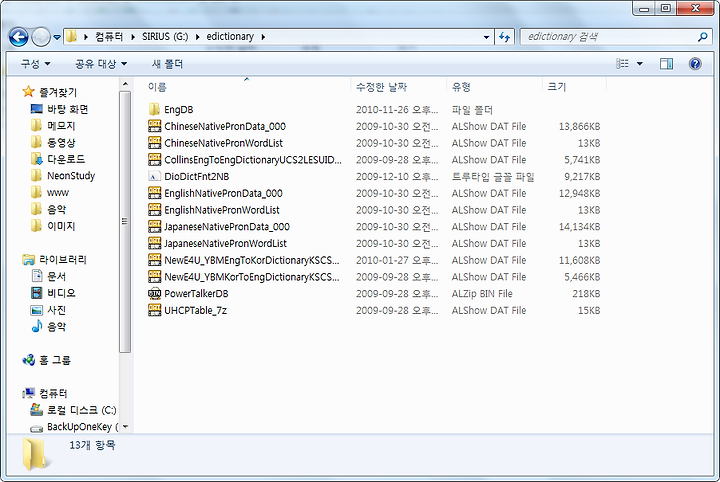This screenshot has width=720, height=482.
Task: Select the CollinsEngToEngDictionary file icon
Action: click(154, 160)
